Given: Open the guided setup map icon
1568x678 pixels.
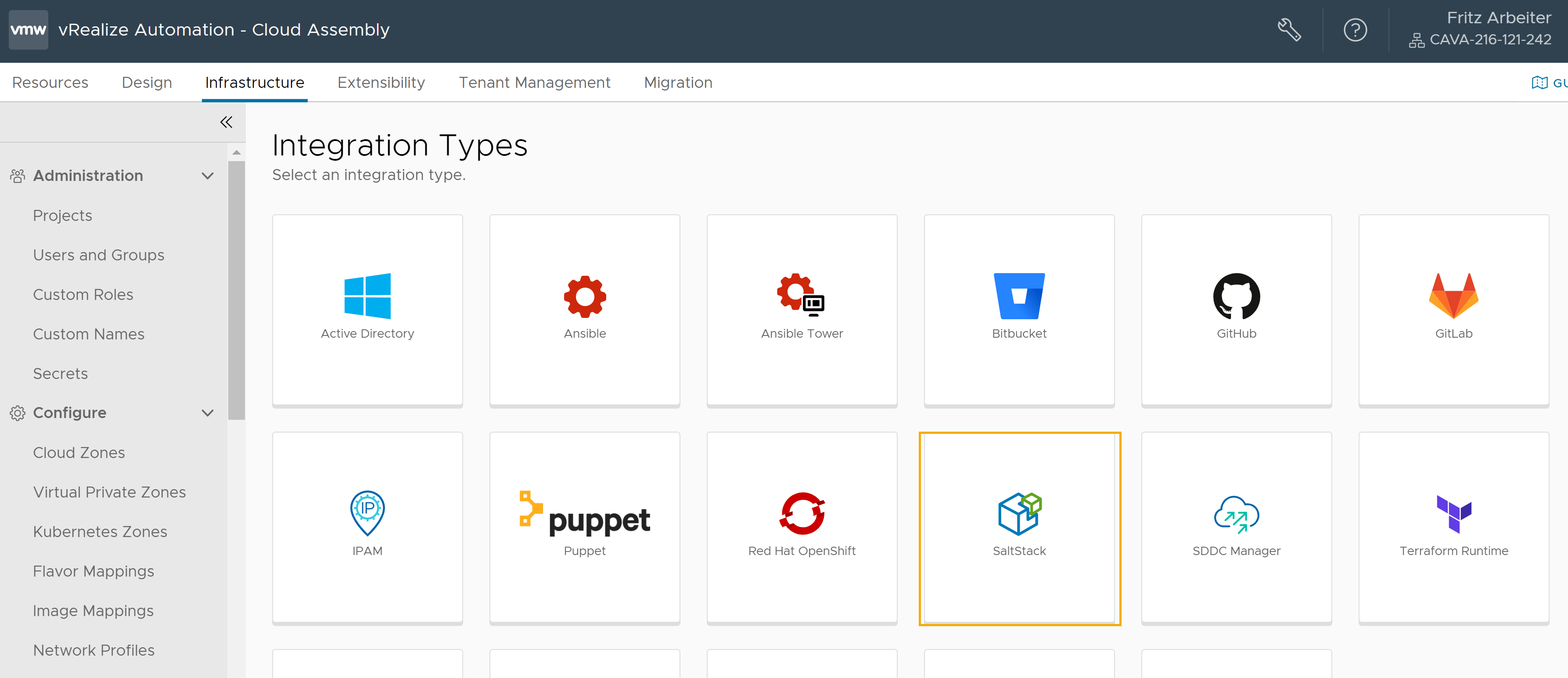Looking at the screenshot, I should (1539, 82).
